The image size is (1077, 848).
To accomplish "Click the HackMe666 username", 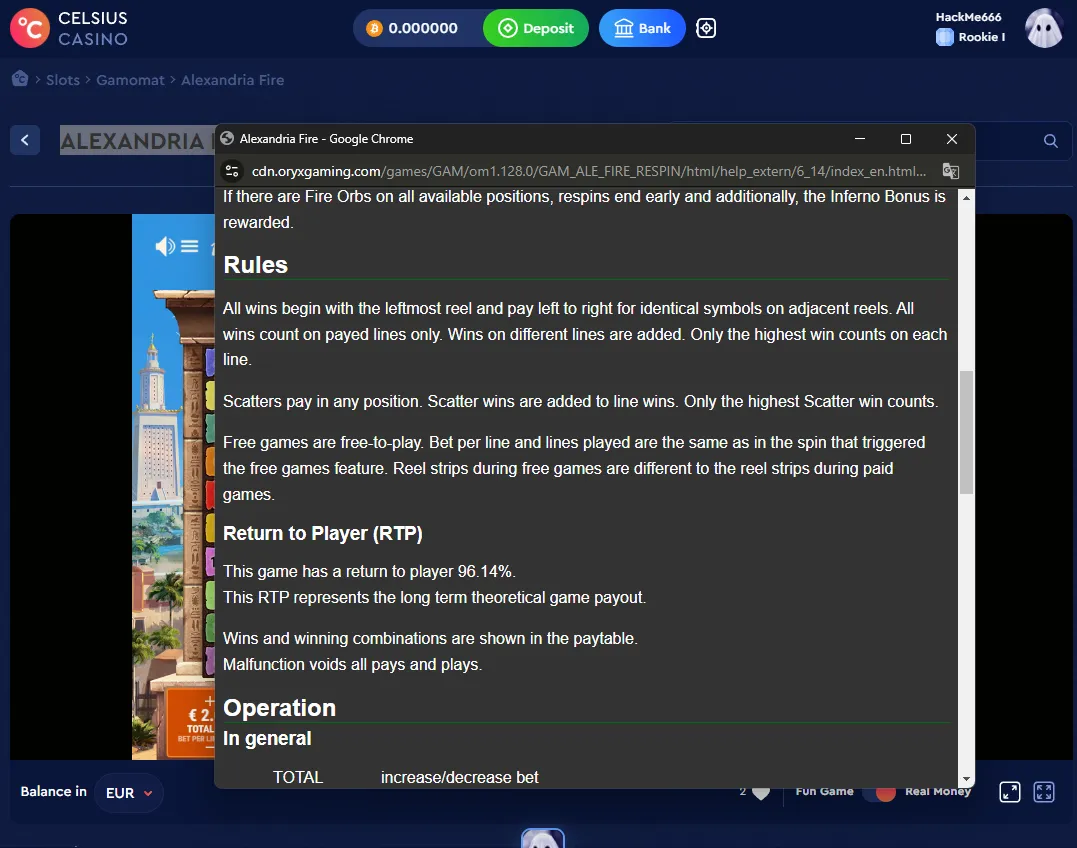I will click(x=968, y=17).
